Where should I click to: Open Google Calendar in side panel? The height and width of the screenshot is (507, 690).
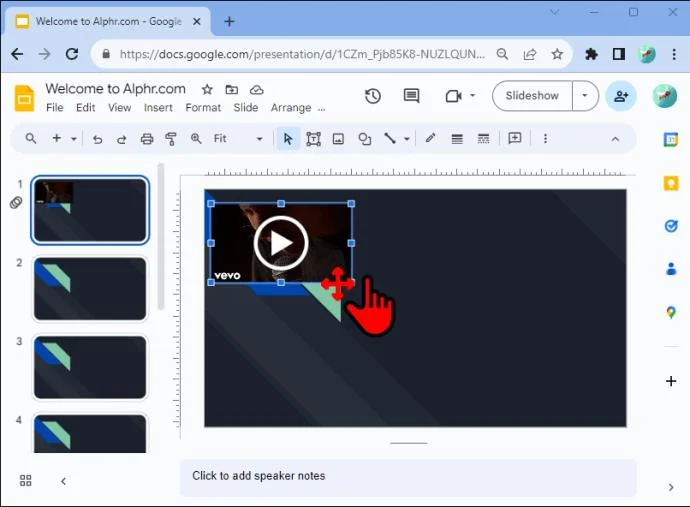[671, 140]
